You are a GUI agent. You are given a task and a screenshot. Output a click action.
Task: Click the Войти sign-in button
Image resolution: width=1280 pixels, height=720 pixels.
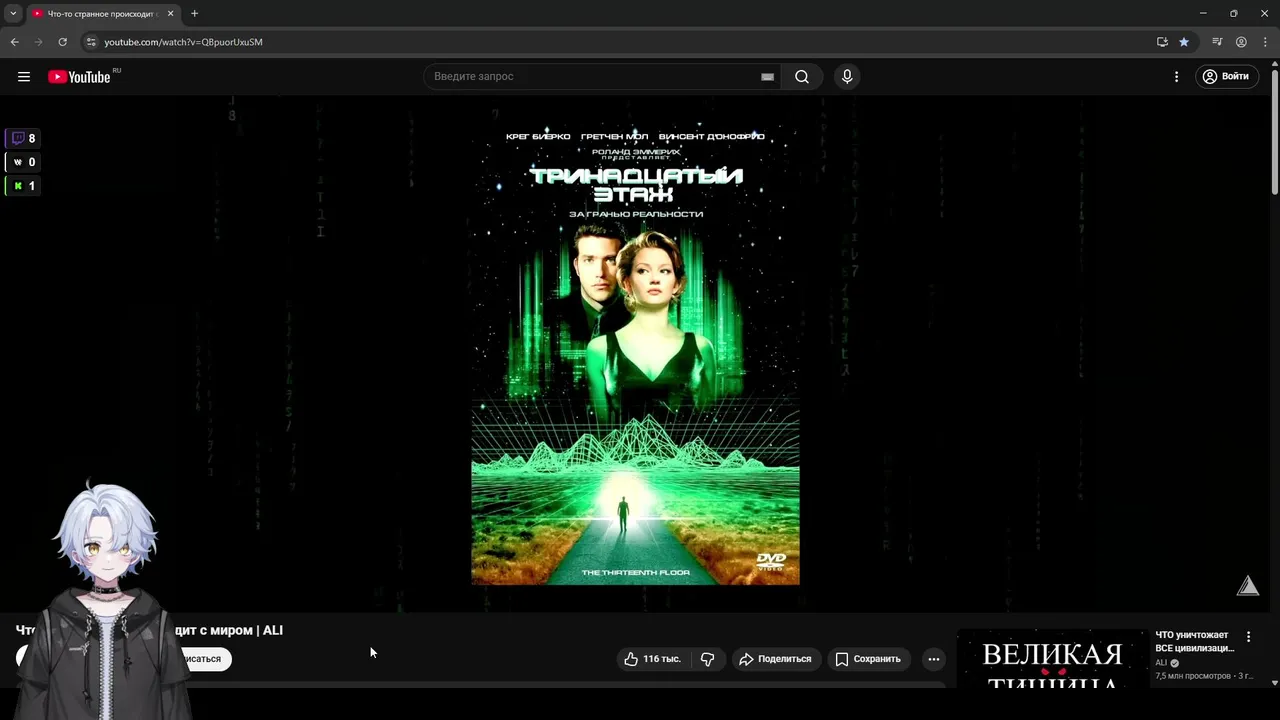[x=1226, y=77]
